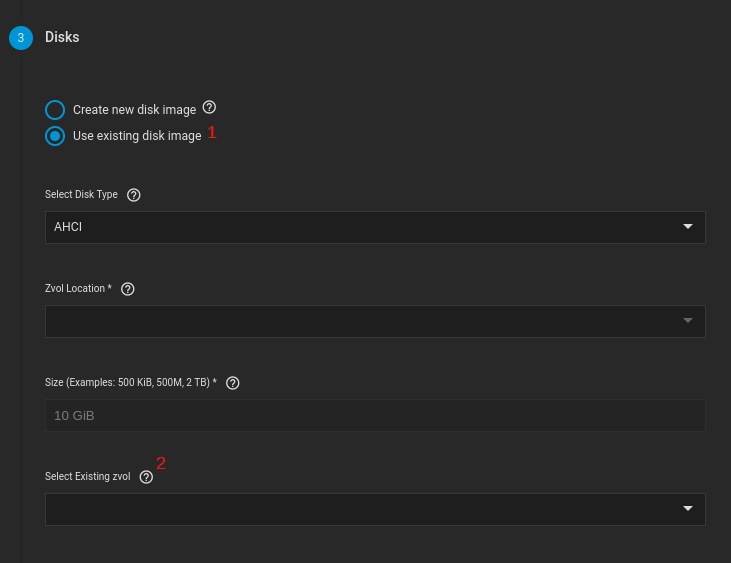View help for the Size field

233,383
